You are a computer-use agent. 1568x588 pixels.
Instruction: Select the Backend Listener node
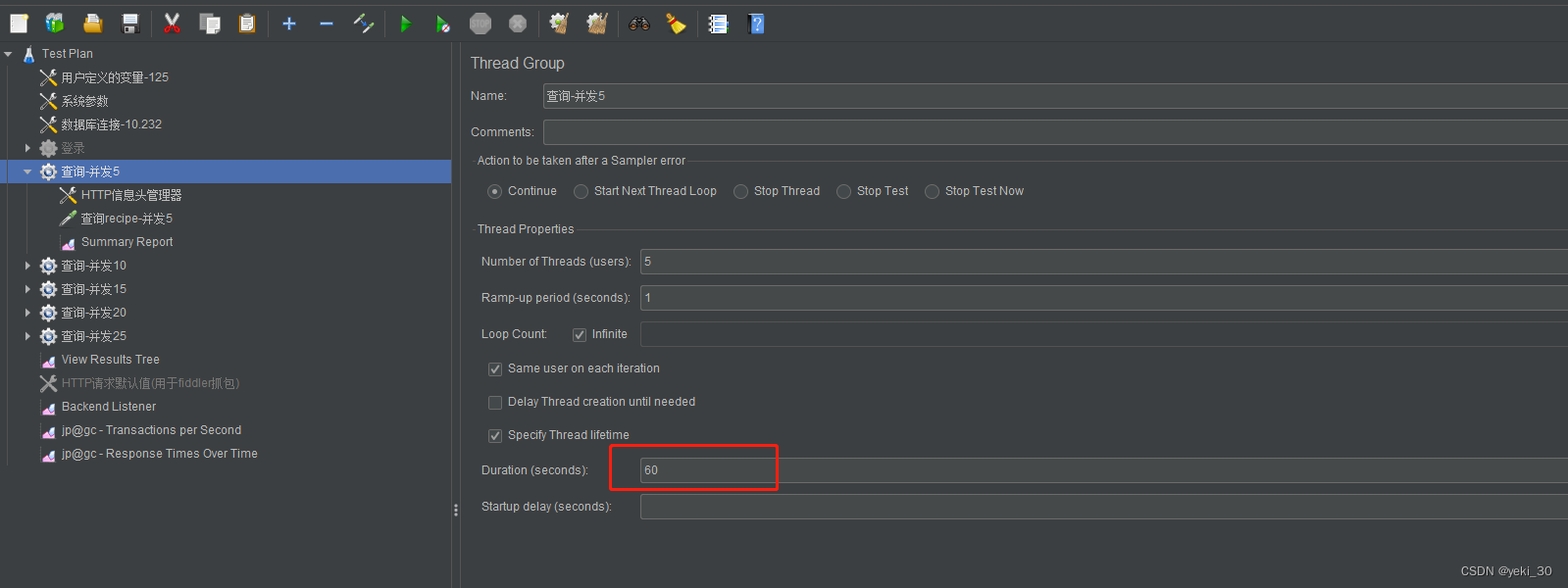(x=109, y=407)
